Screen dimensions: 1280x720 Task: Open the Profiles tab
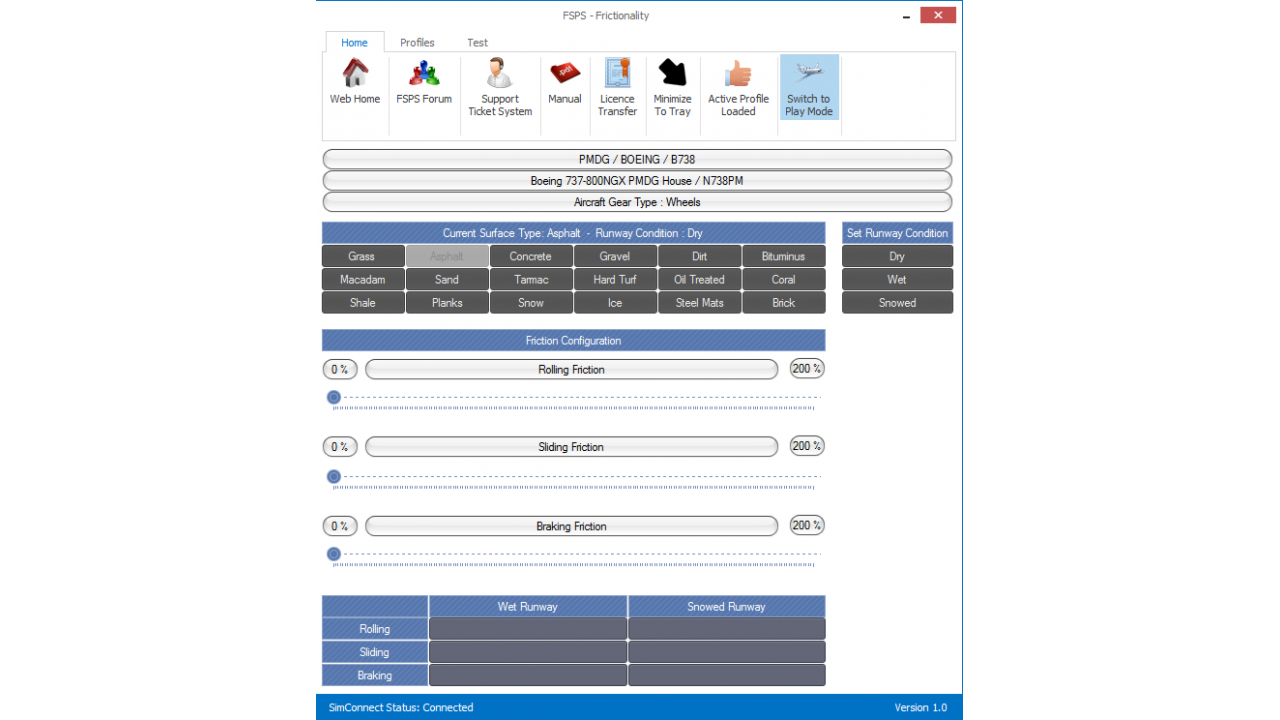pos(417,43)
